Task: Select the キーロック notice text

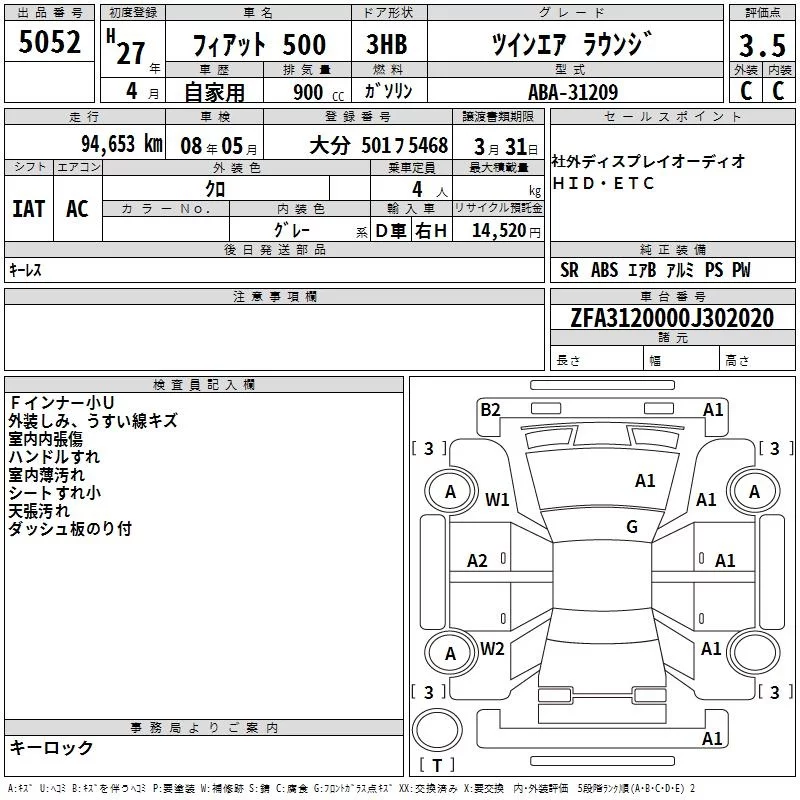Action: tap(51, 747)
